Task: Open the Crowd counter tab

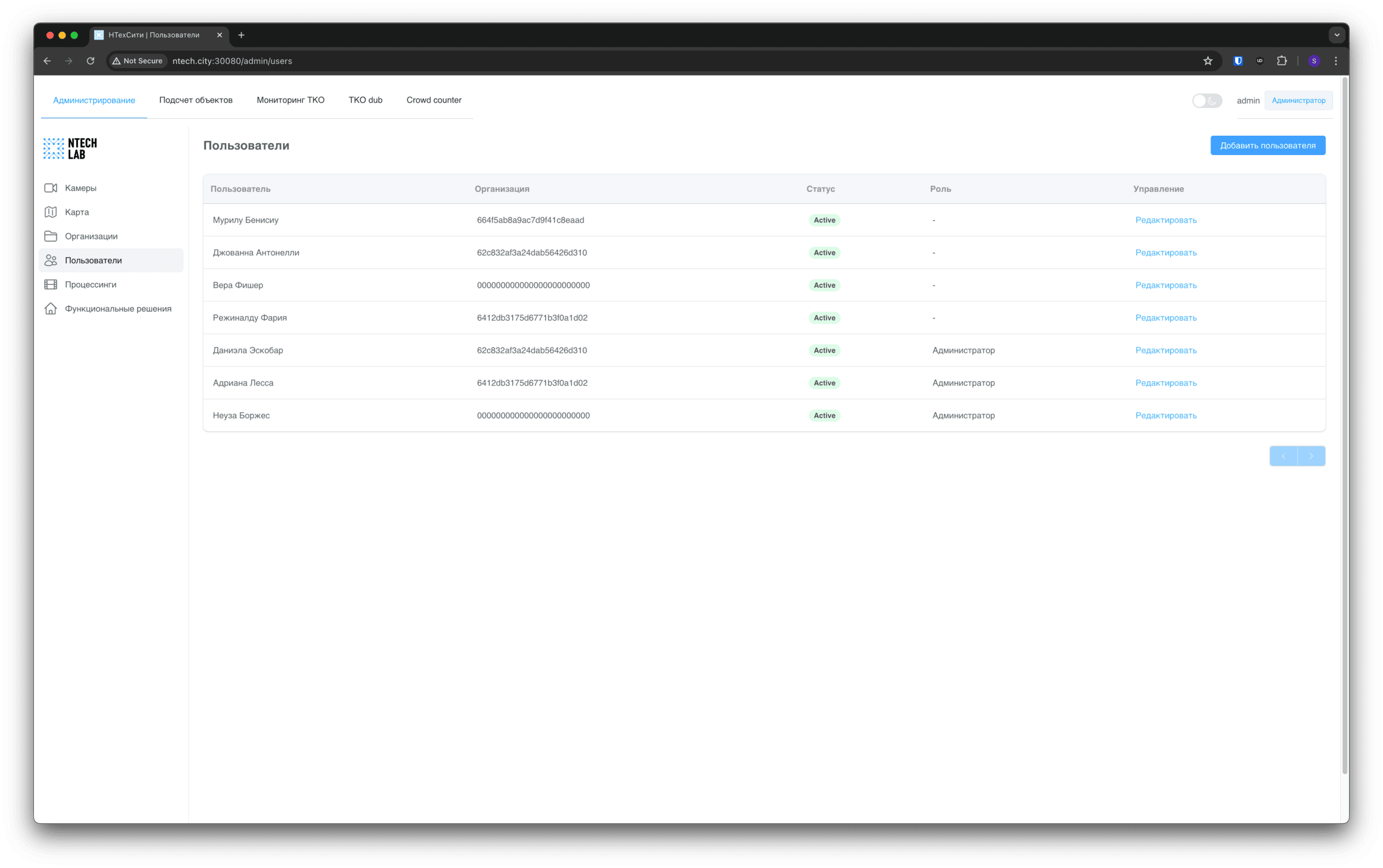Action: 434,100
